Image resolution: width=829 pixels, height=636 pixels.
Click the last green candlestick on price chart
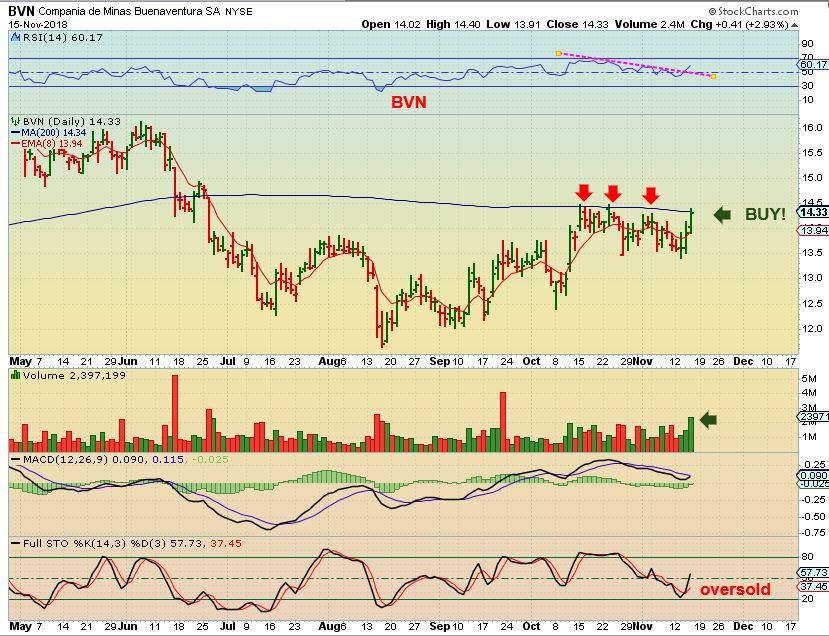(691, 220)
